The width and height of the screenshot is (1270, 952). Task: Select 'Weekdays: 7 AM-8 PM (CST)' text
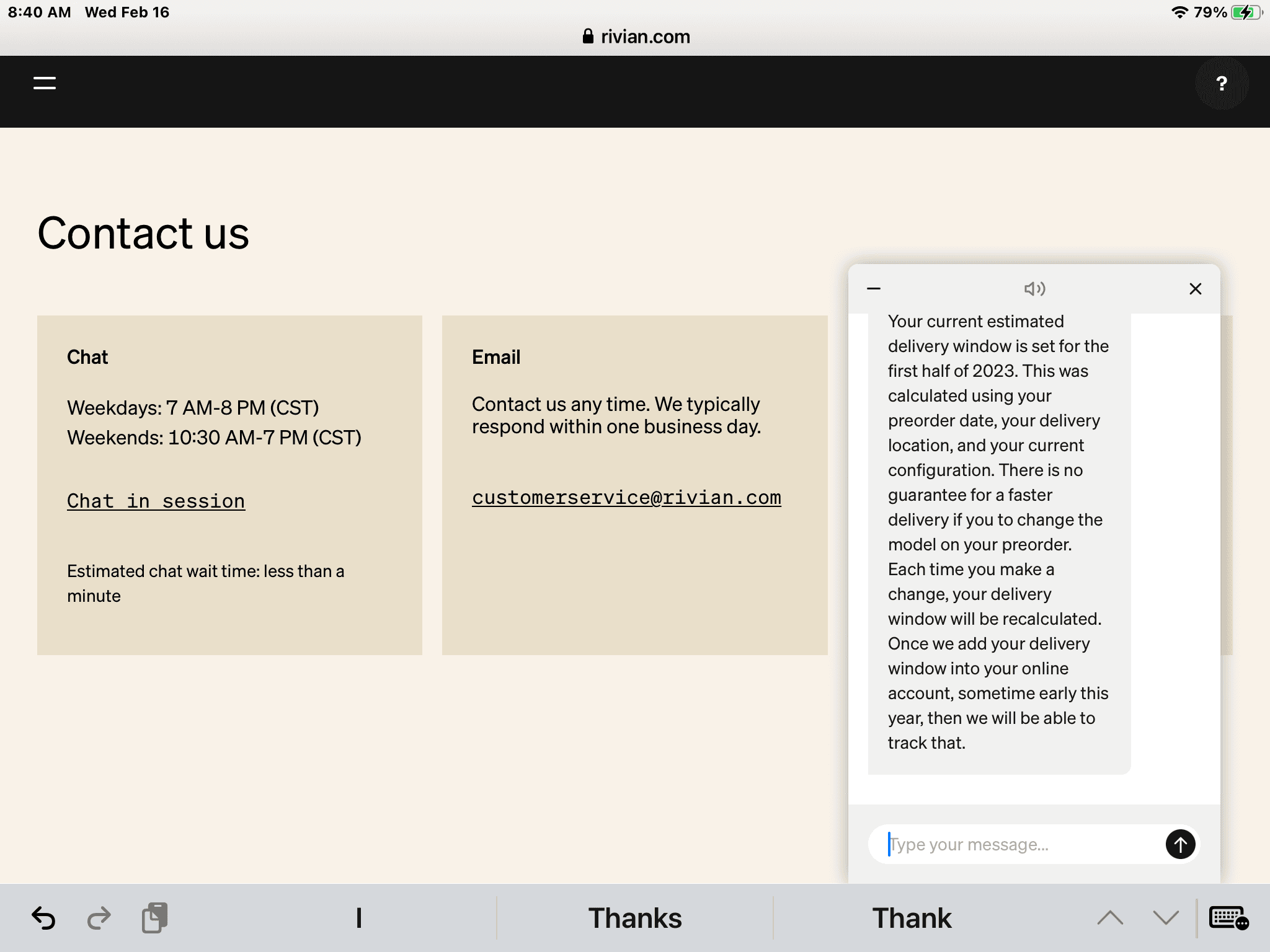click(x=193, y=408)
